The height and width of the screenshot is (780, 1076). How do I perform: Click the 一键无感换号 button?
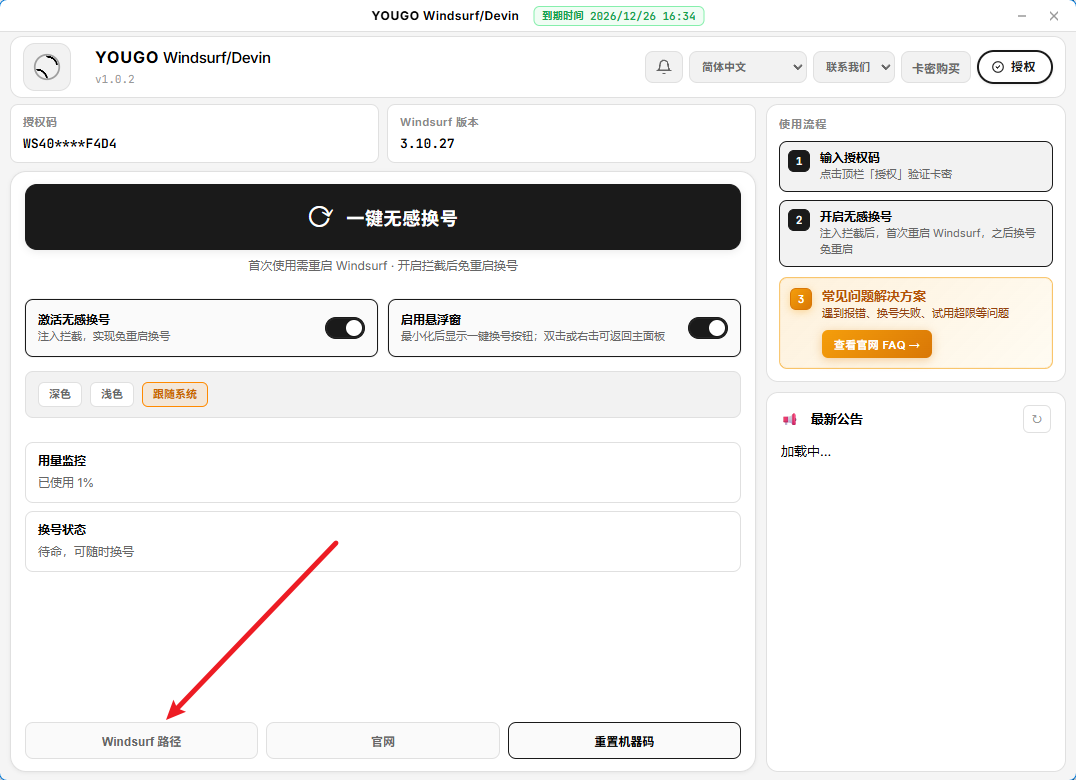(383, 217)
